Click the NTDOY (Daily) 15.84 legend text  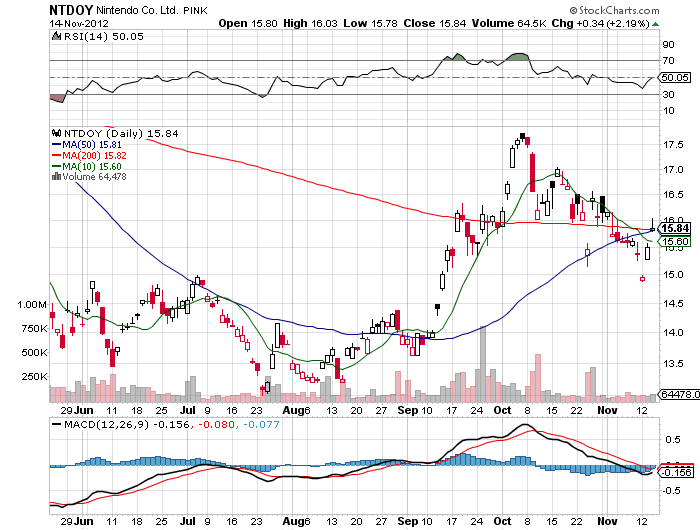click(121, 134)
